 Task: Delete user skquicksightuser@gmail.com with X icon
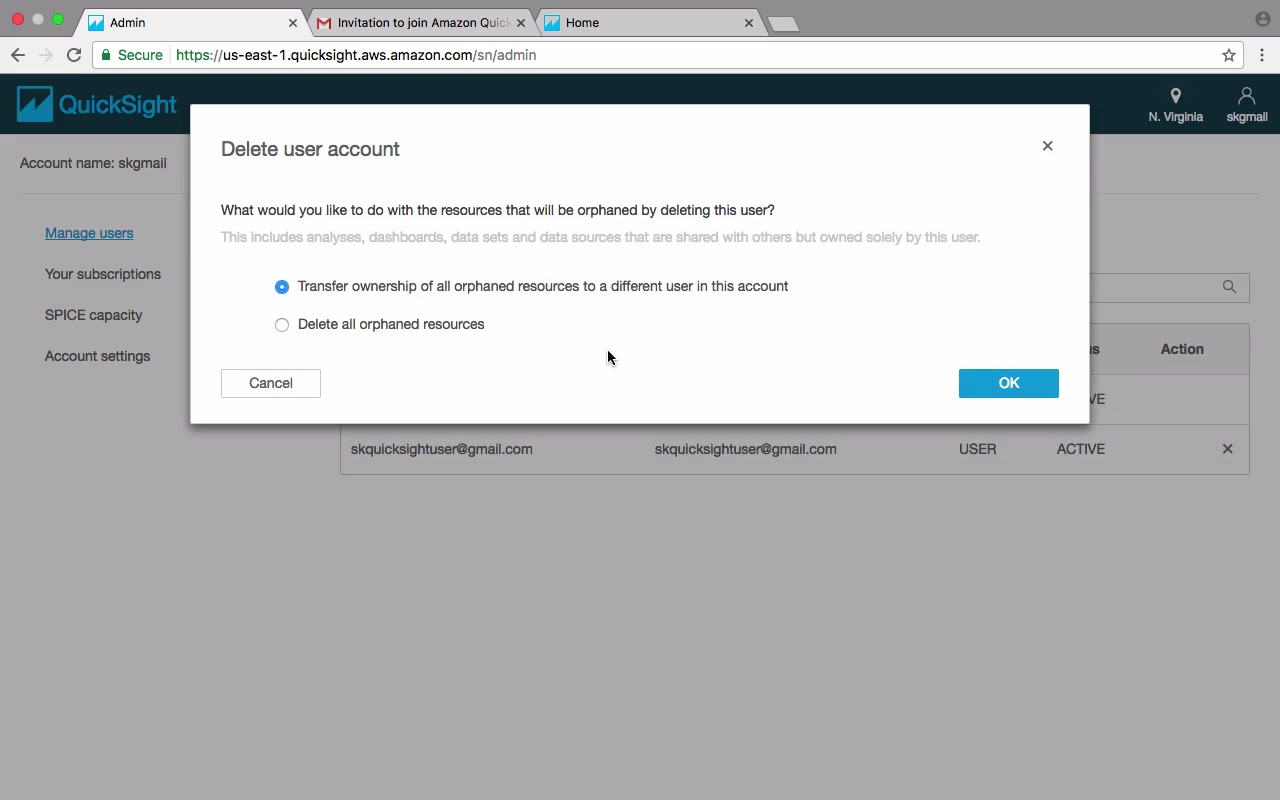coord(1228,449)
